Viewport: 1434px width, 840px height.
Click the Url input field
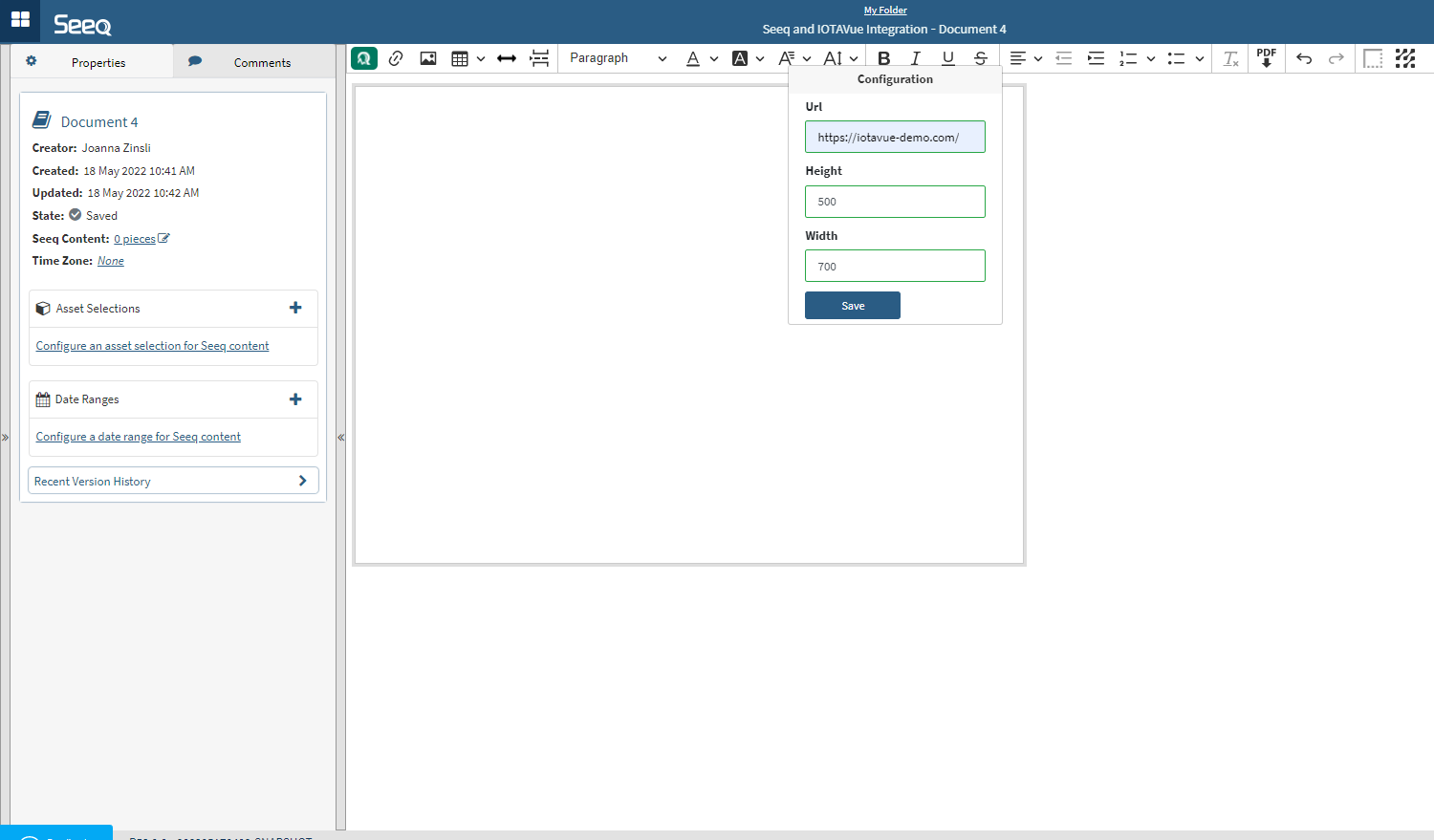click(894, 137)
